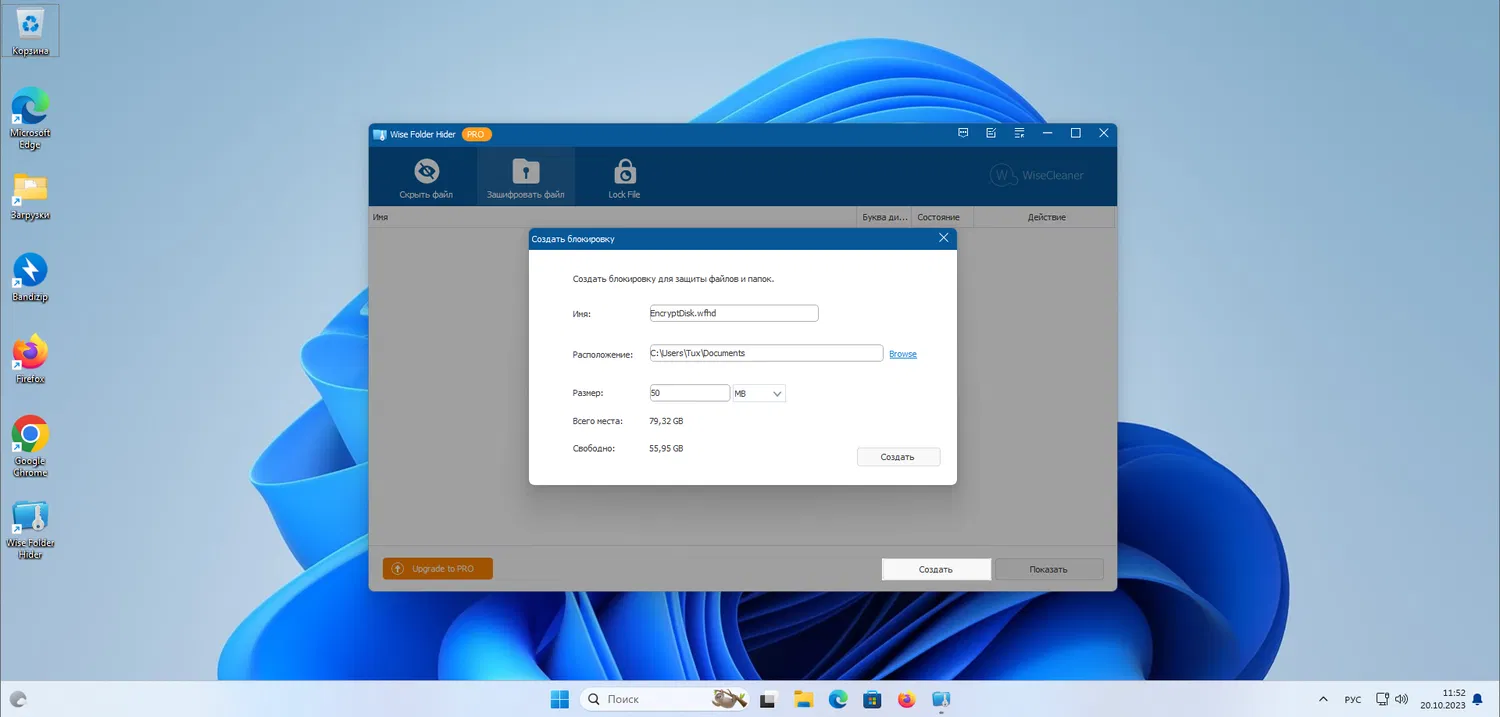Open the feedback chat icon in titlebar
This screenshot has height=717, width=1500.
(962, 133)
